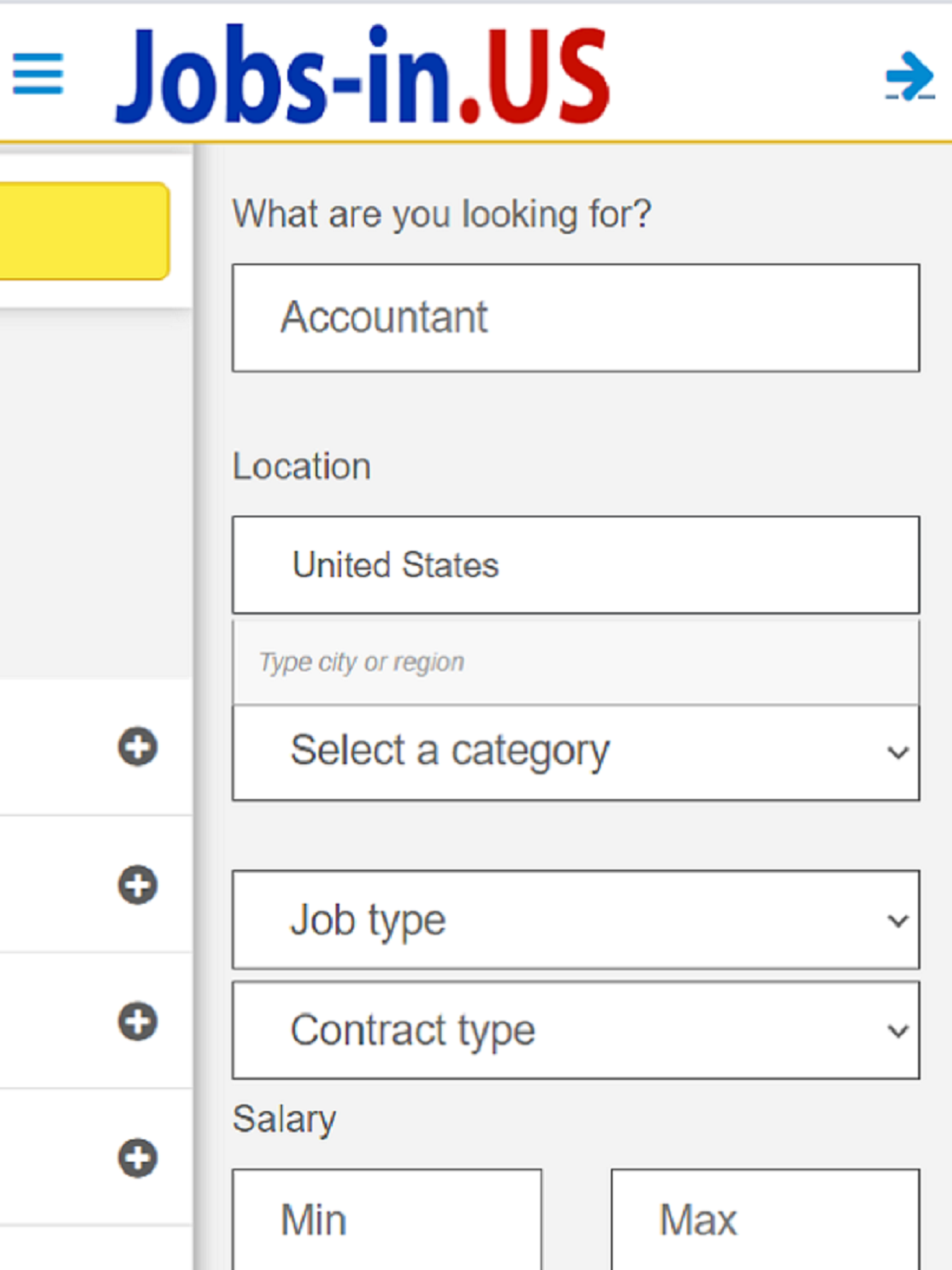This screenshot has height=1270, width=952.
Task: Click the blue login arrow icon
Action: 910,76
